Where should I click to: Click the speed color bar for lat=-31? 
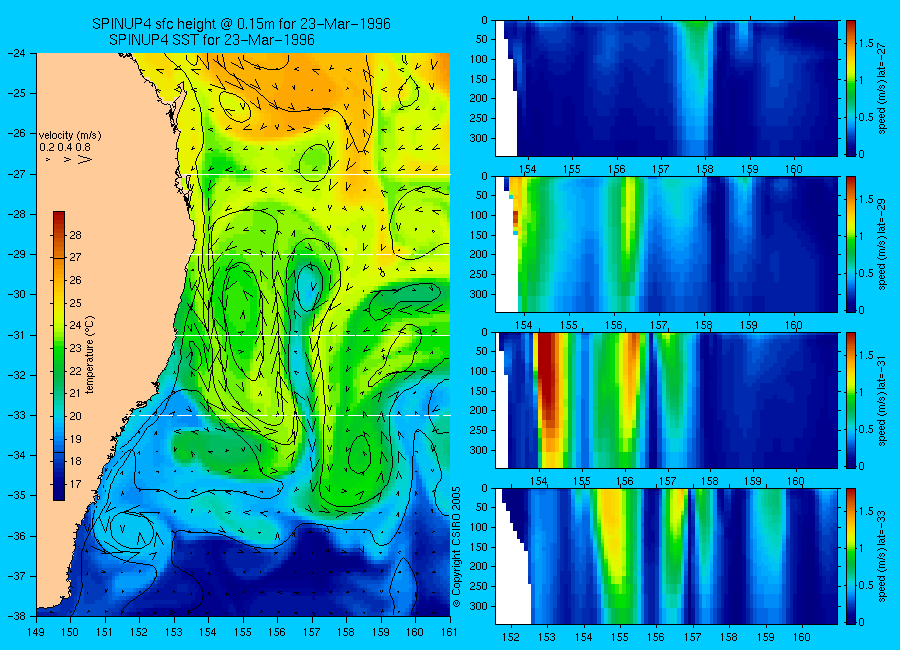coord(851,400)
